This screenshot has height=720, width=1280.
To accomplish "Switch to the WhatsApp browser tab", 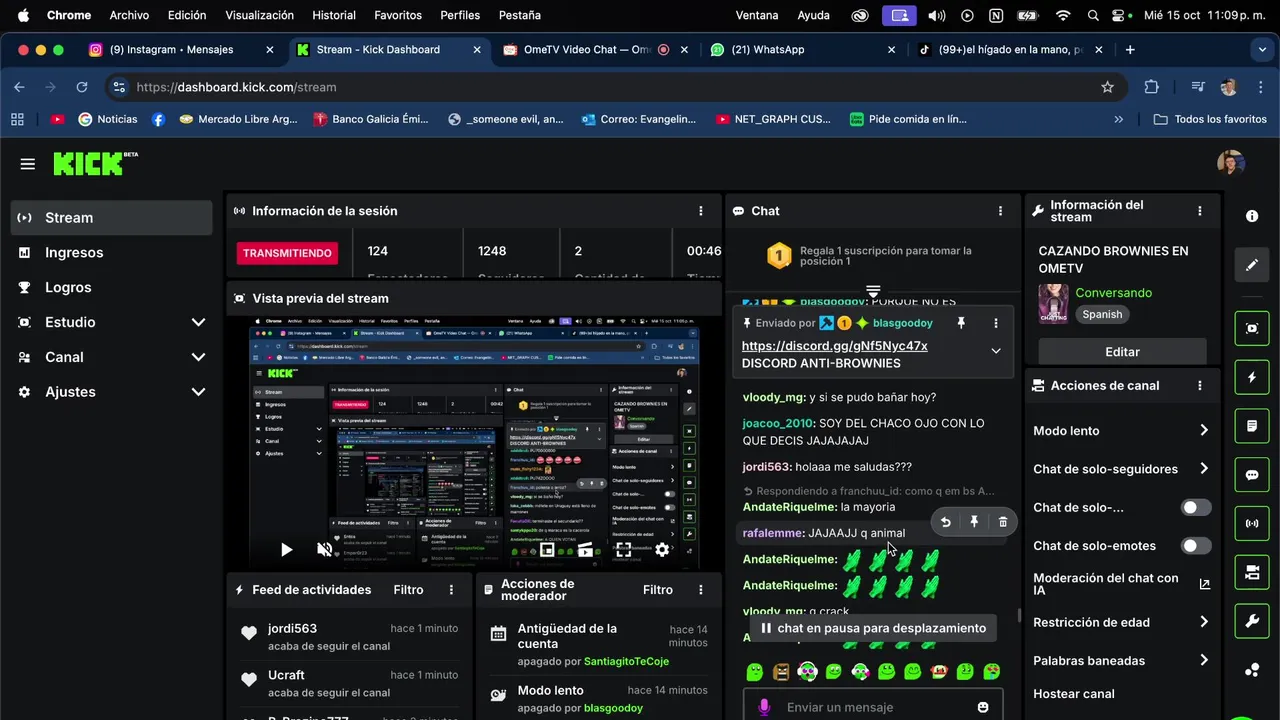I will click(802, 49).
